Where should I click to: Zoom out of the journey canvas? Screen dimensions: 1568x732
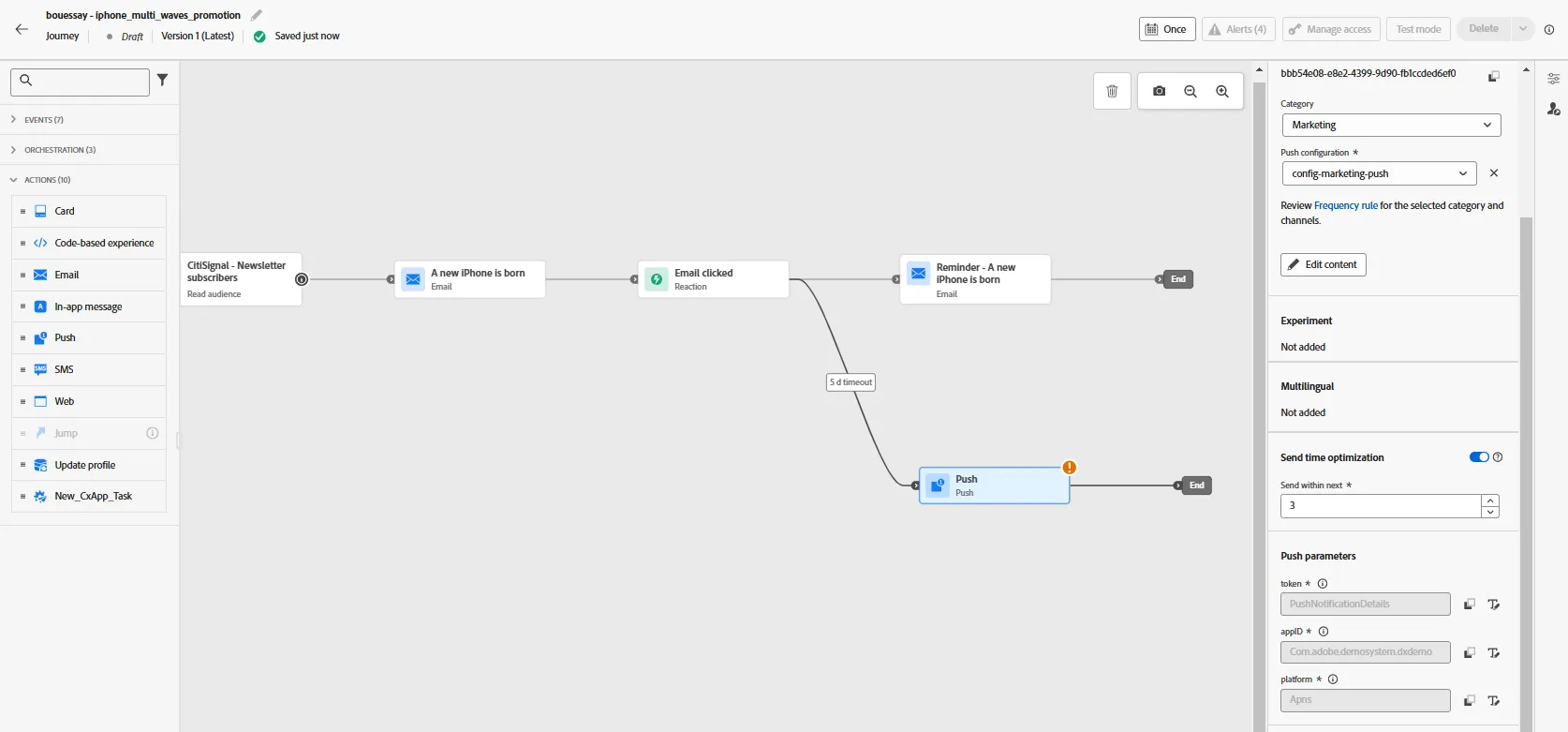[1191, 91]
